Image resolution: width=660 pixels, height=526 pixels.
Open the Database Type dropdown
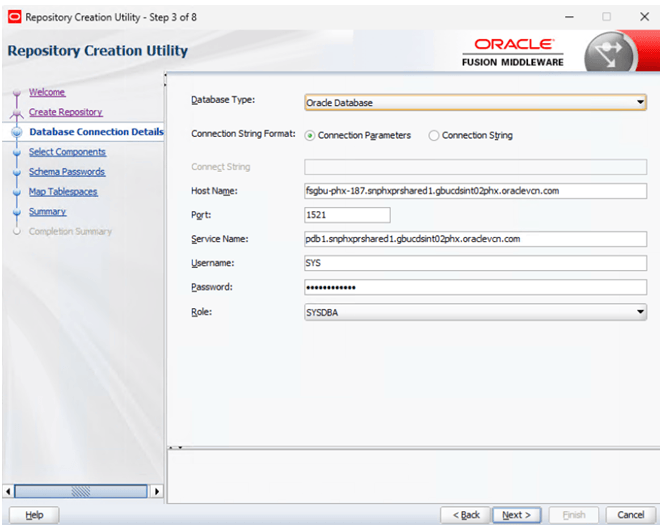pyautogui.click(x=475, y=102)
